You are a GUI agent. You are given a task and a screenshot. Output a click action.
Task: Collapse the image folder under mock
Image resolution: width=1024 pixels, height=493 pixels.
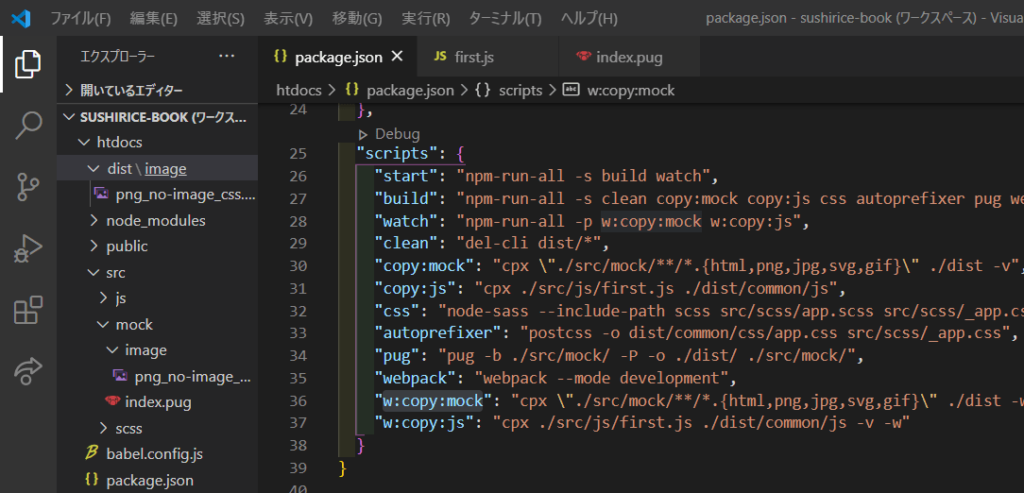click(x=157, y=351)
